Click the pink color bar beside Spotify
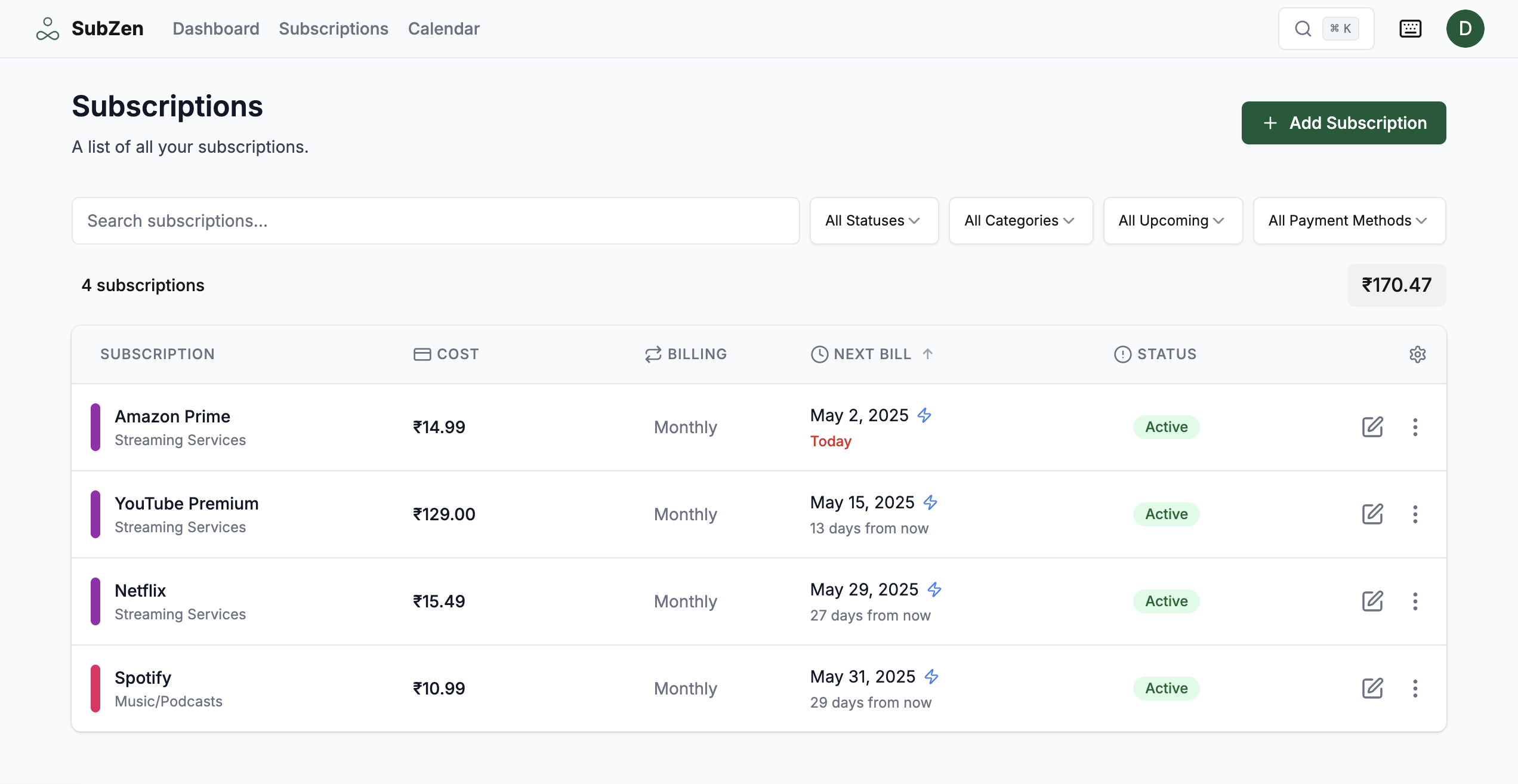This screenshot has width=1518, height=784. [95, 689]
